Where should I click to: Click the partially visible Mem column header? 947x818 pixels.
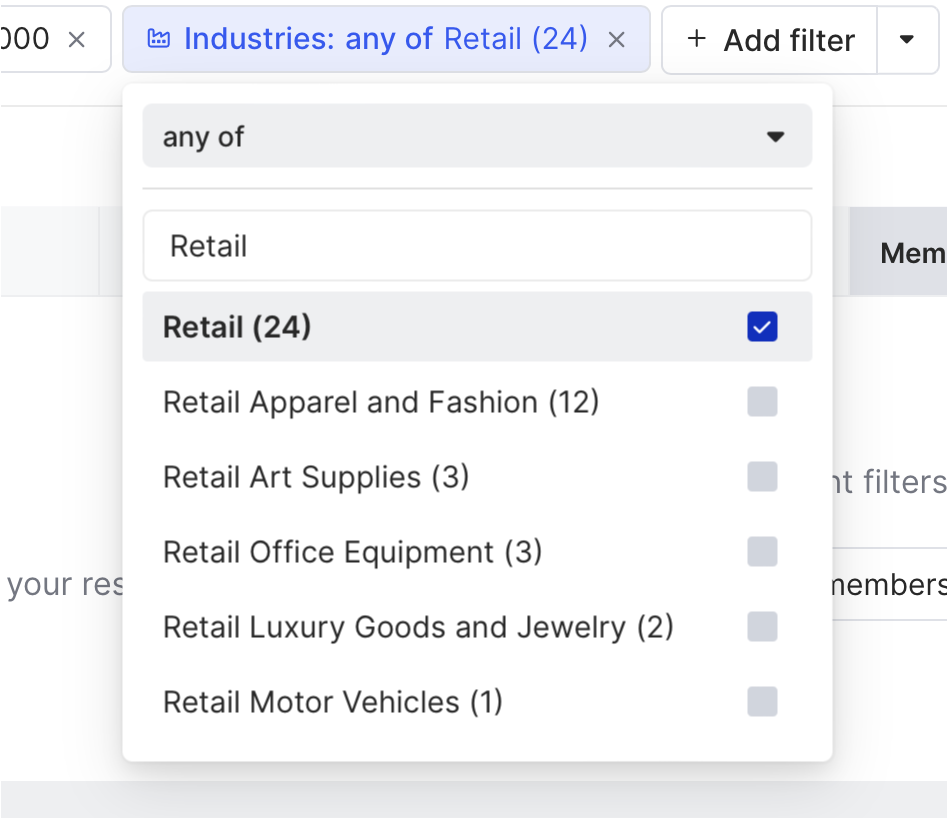tap(910, 253)
